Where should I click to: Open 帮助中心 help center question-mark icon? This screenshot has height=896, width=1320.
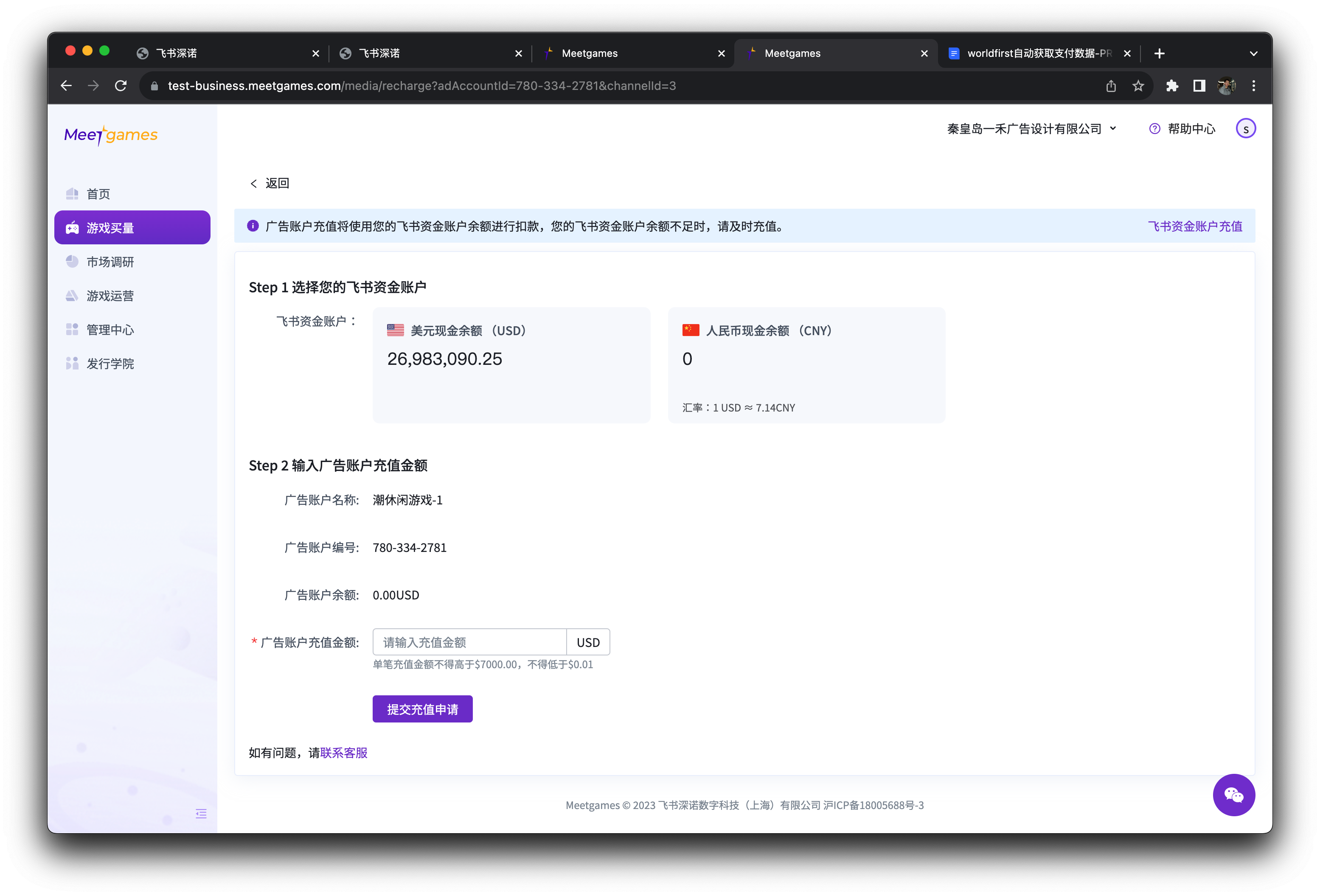pos(1154,129)
